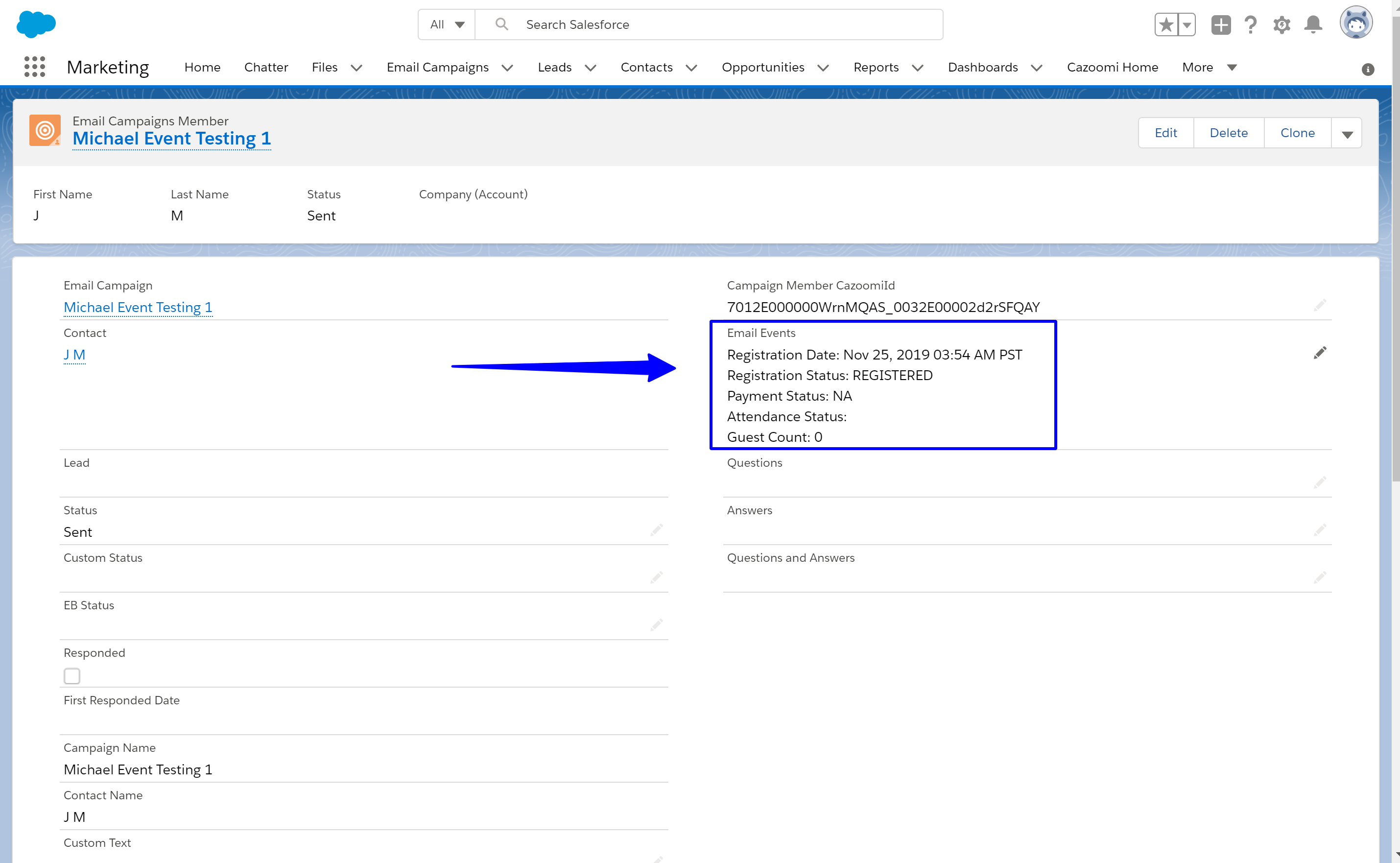The image size is (1400, 863).
Task: Click the user avatar profile icon
Action: [x=1355, y=23]
